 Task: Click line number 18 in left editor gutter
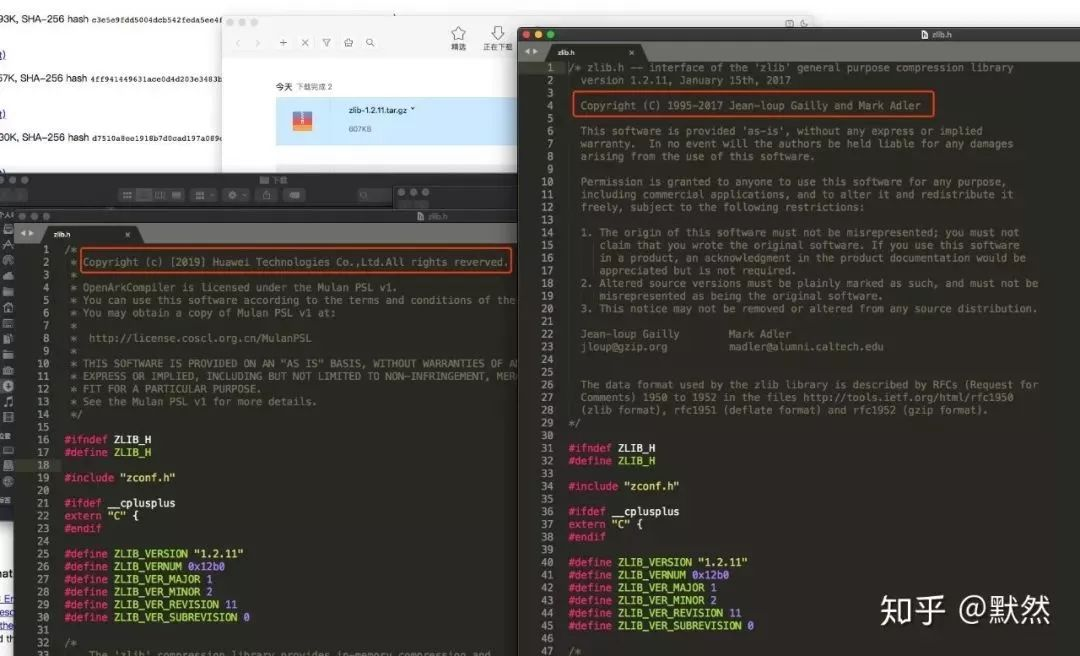point(43,465)
